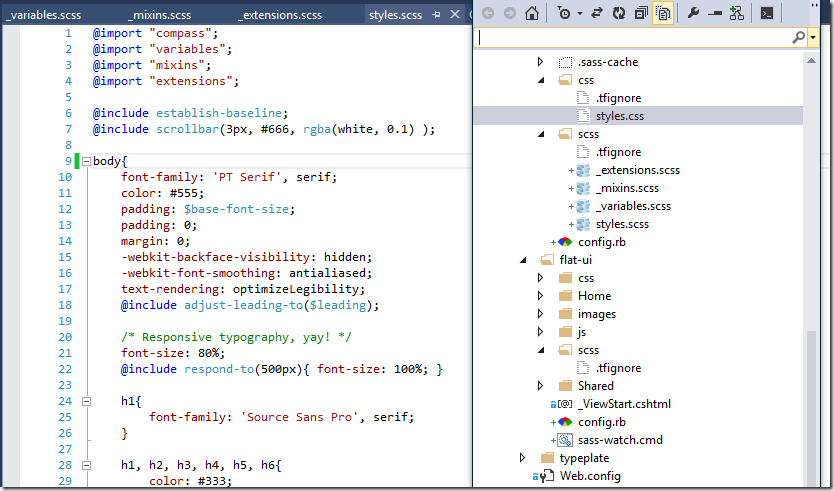Viewport: 834px width, 491px height.
Task: Select _extensions.scss in the tree
Action: click(x=638, y=170)
